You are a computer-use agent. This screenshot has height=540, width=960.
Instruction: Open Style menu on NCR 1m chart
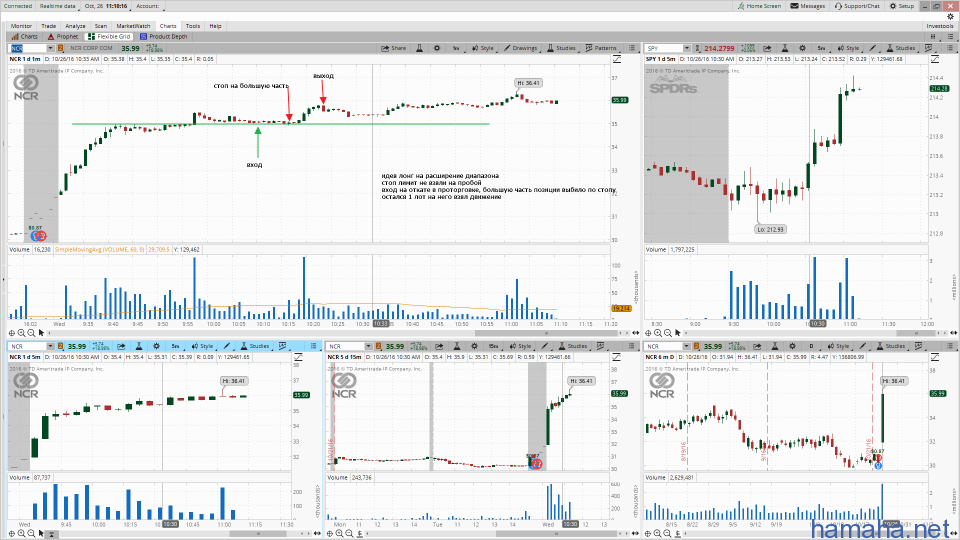pos(483,48)
